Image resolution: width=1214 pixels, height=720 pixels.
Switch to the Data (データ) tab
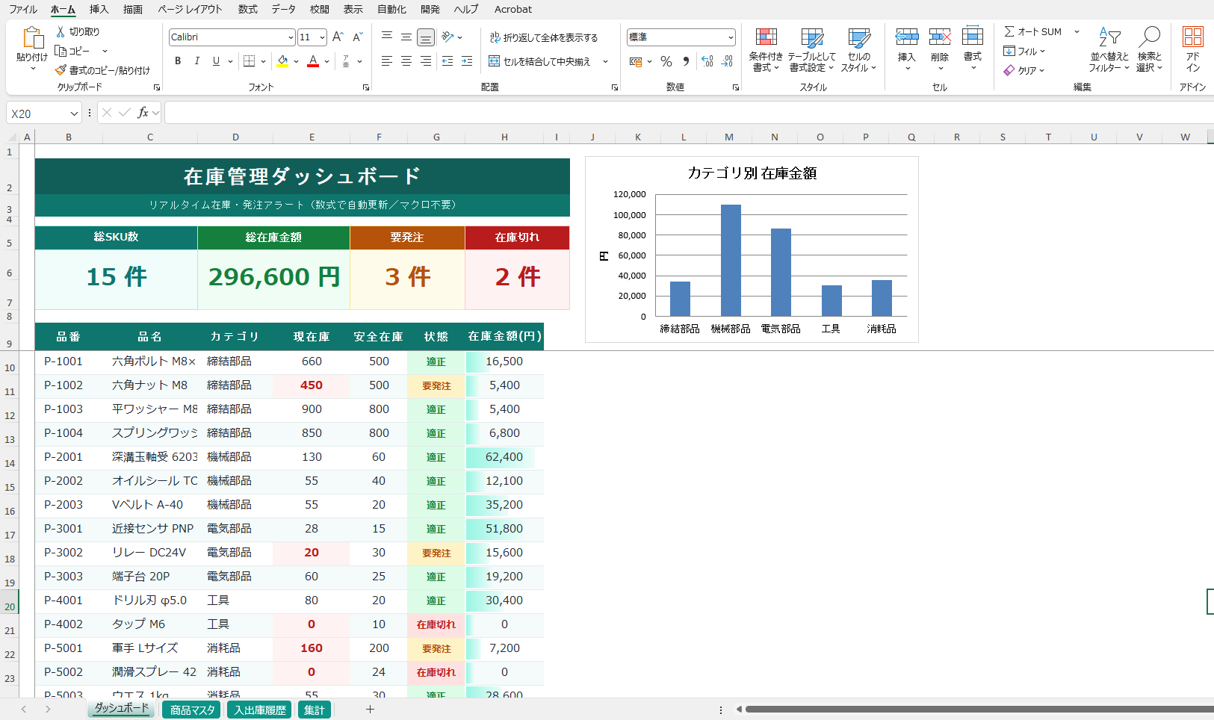pos(283,9)
